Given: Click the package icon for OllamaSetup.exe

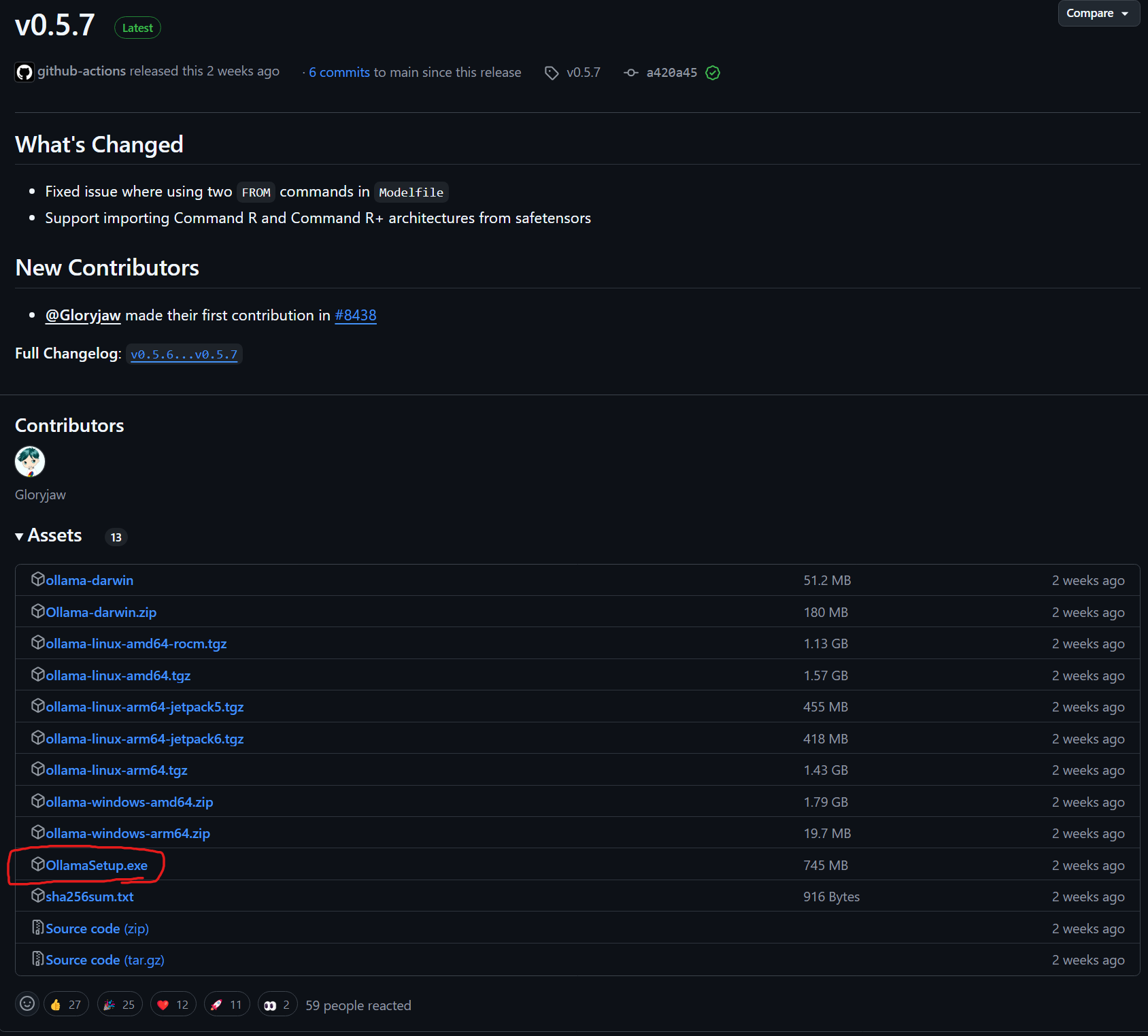Looking at the screenshot, I should (38, 865).
